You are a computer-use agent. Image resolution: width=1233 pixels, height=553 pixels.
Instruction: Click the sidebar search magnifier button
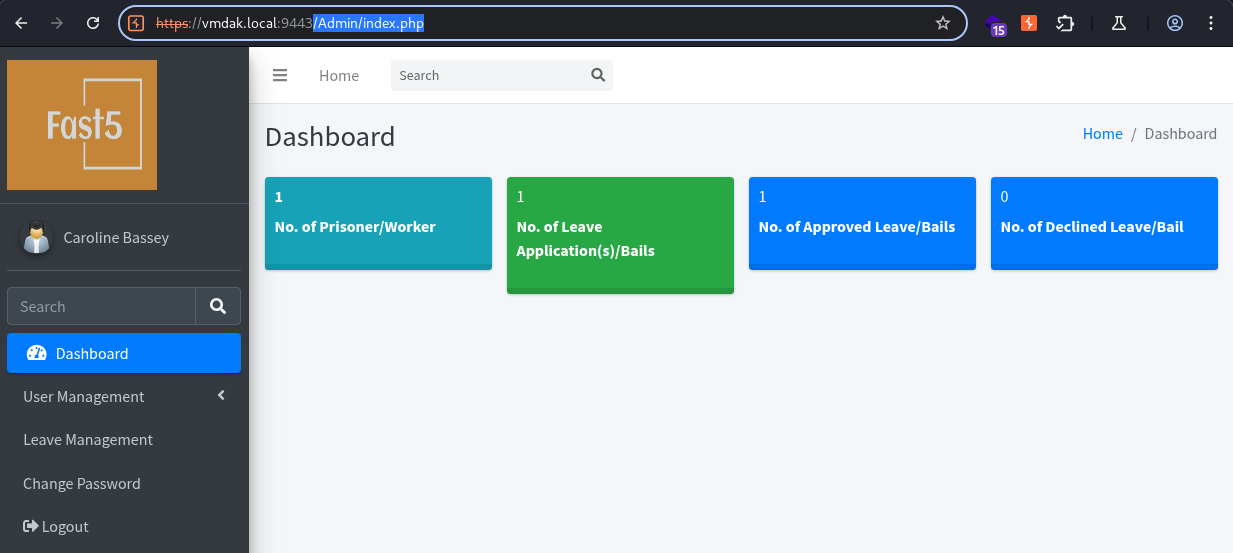(218, 306)
